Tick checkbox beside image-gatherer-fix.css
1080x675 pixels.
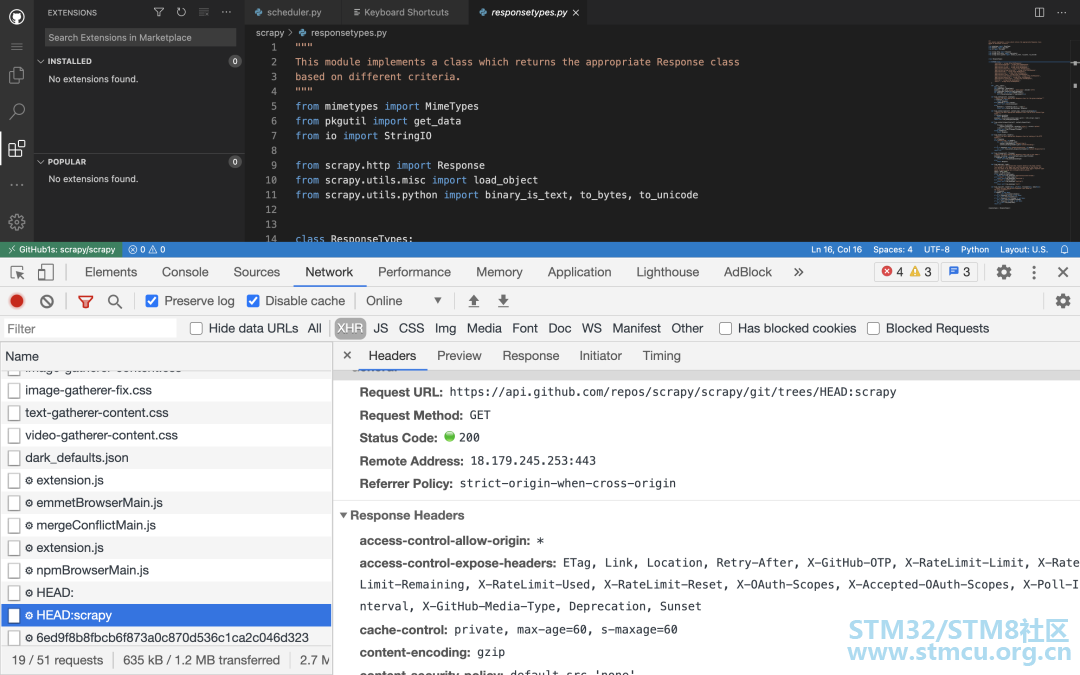click(x=14, y=391)
